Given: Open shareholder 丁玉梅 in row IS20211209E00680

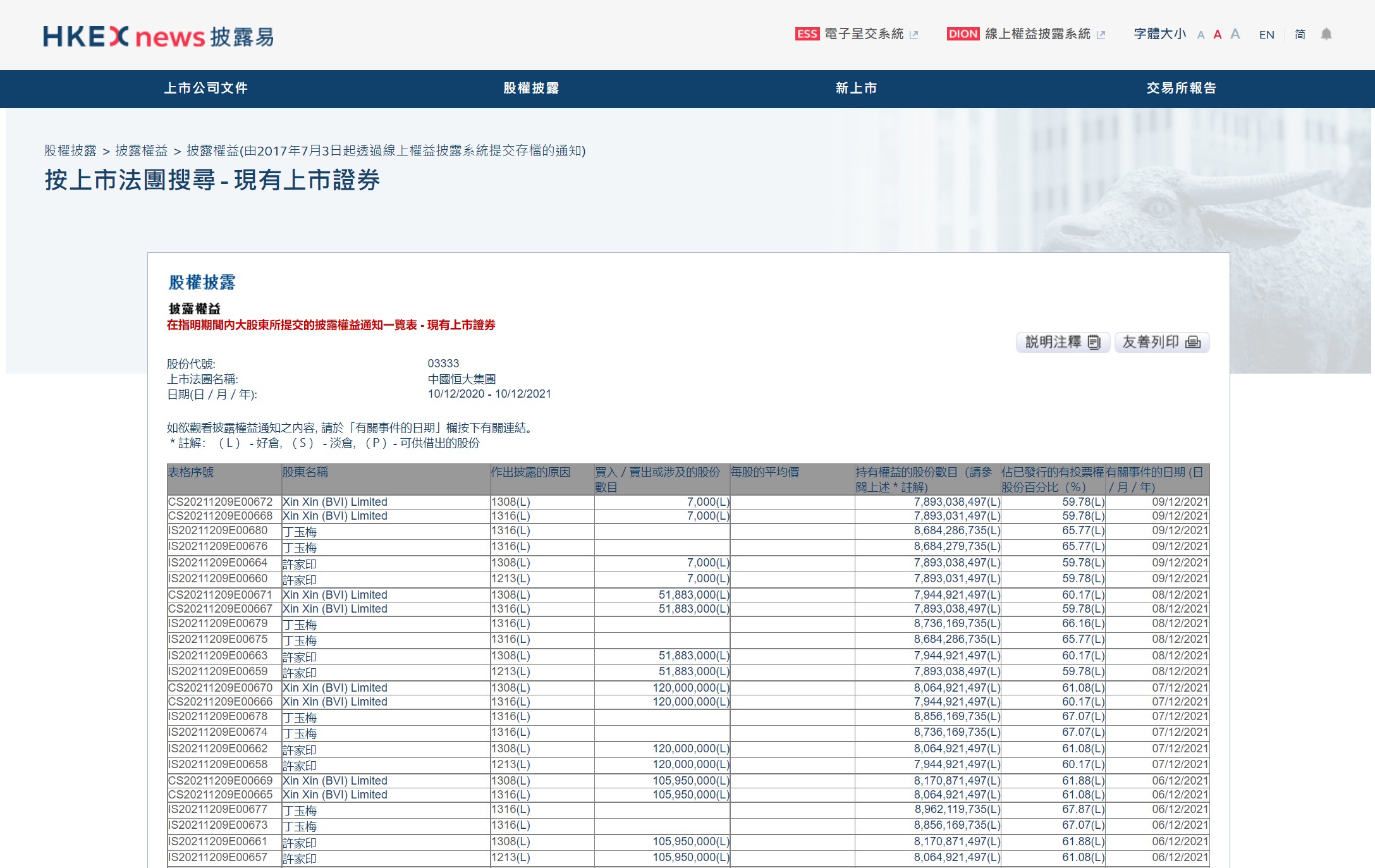Looking at the screenshot, I should 300,532.
